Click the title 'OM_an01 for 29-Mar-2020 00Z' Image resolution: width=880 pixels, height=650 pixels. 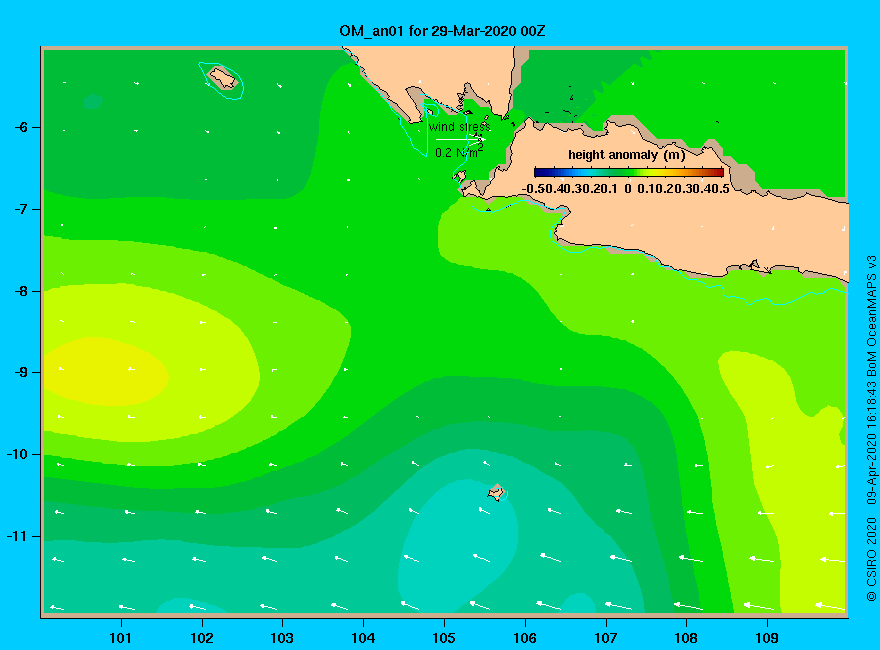point(442,31)
